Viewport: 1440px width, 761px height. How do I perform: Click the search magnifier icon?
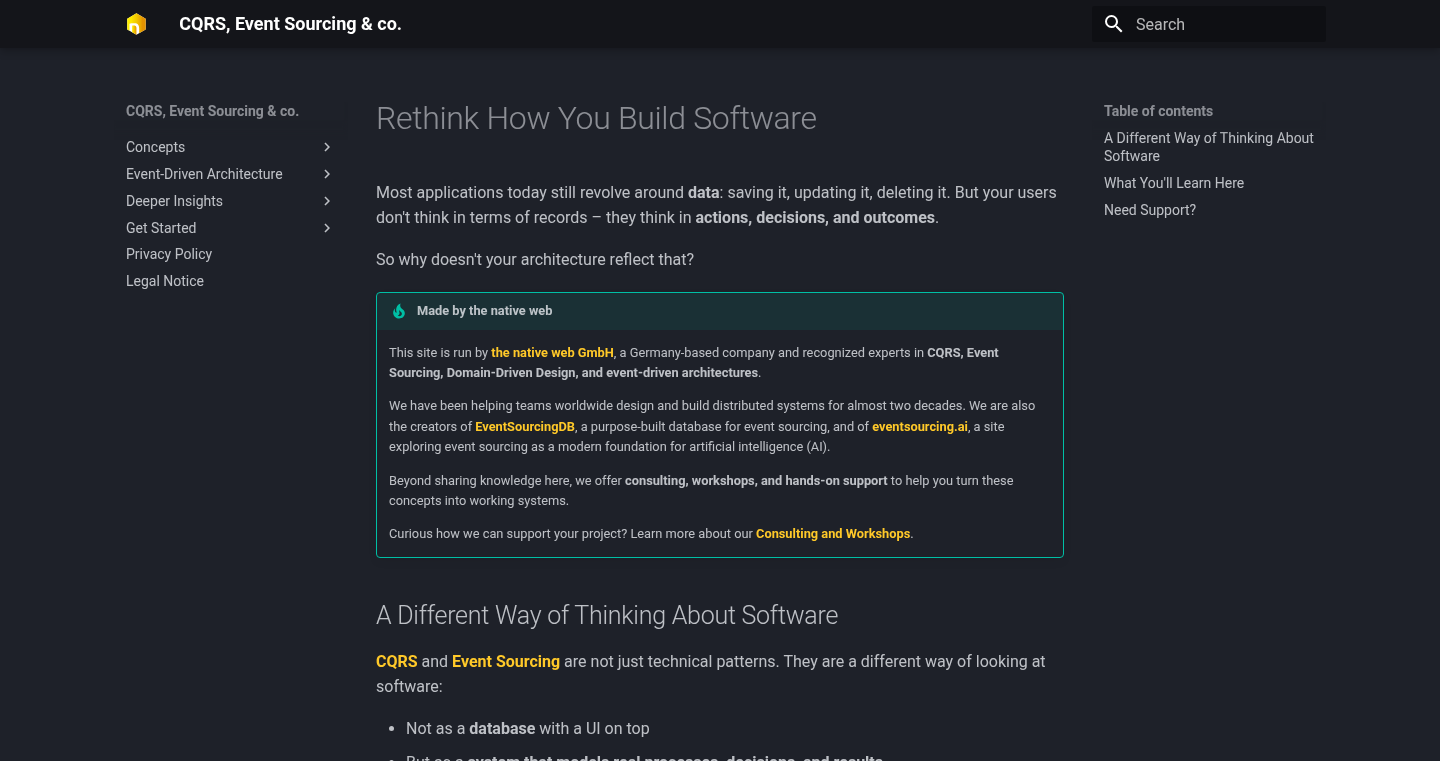point(1113,24)
